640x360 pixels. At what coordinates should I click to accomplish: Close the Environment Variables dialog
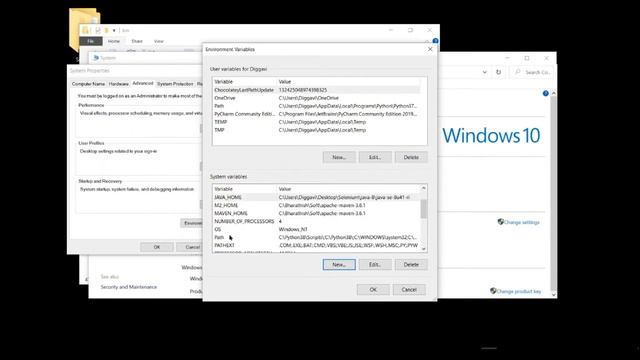(x=430, y=49)
